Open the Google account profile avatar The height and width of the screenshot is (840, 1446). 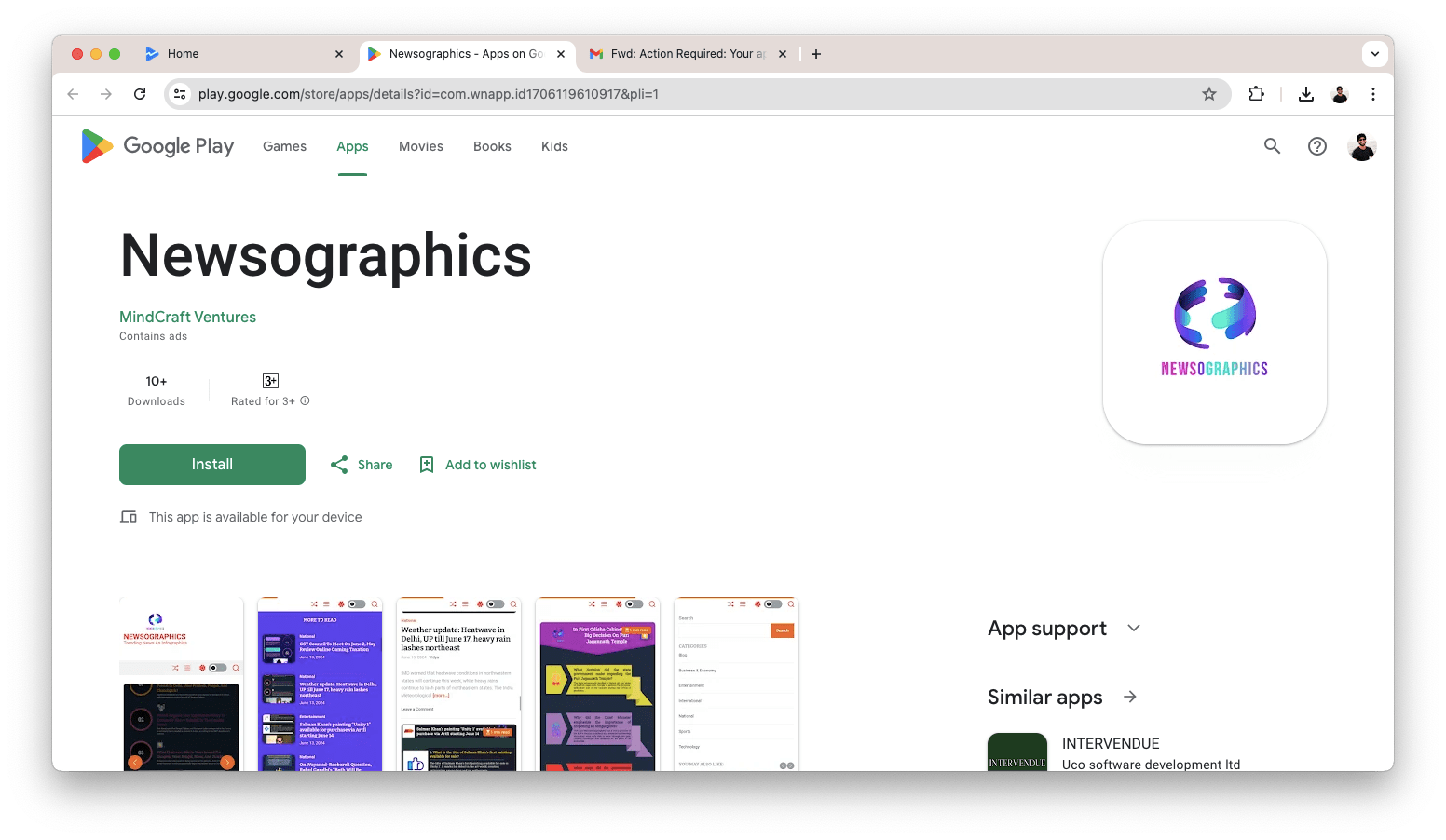[x=1361, y=146]
